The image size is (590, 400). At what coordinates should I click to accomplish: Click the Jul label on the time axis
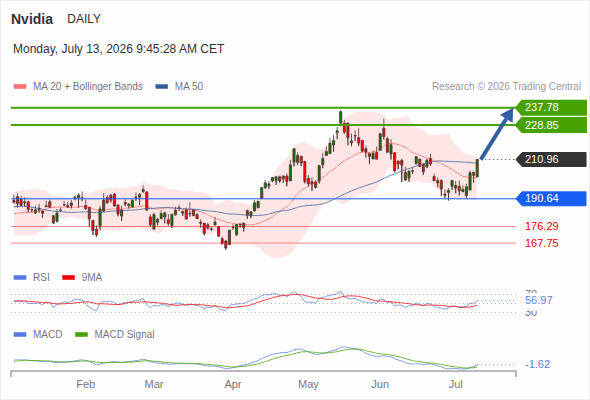coord(456,385)
